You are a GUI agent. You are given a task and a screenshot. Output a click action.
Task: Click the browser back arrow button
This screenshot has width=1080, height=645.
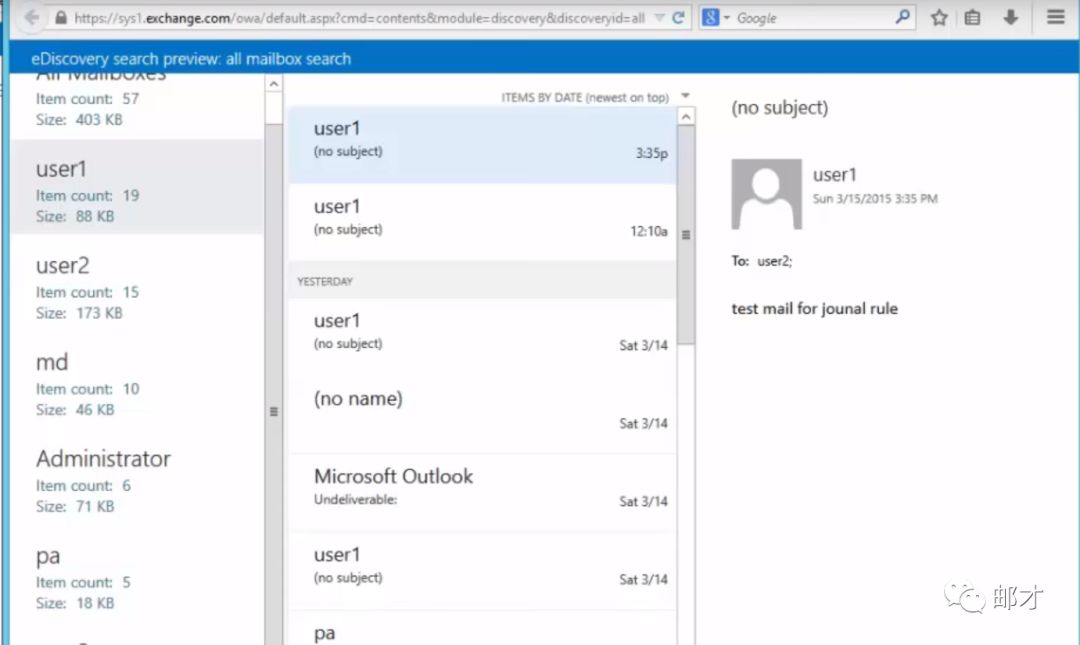click(31, 18)
